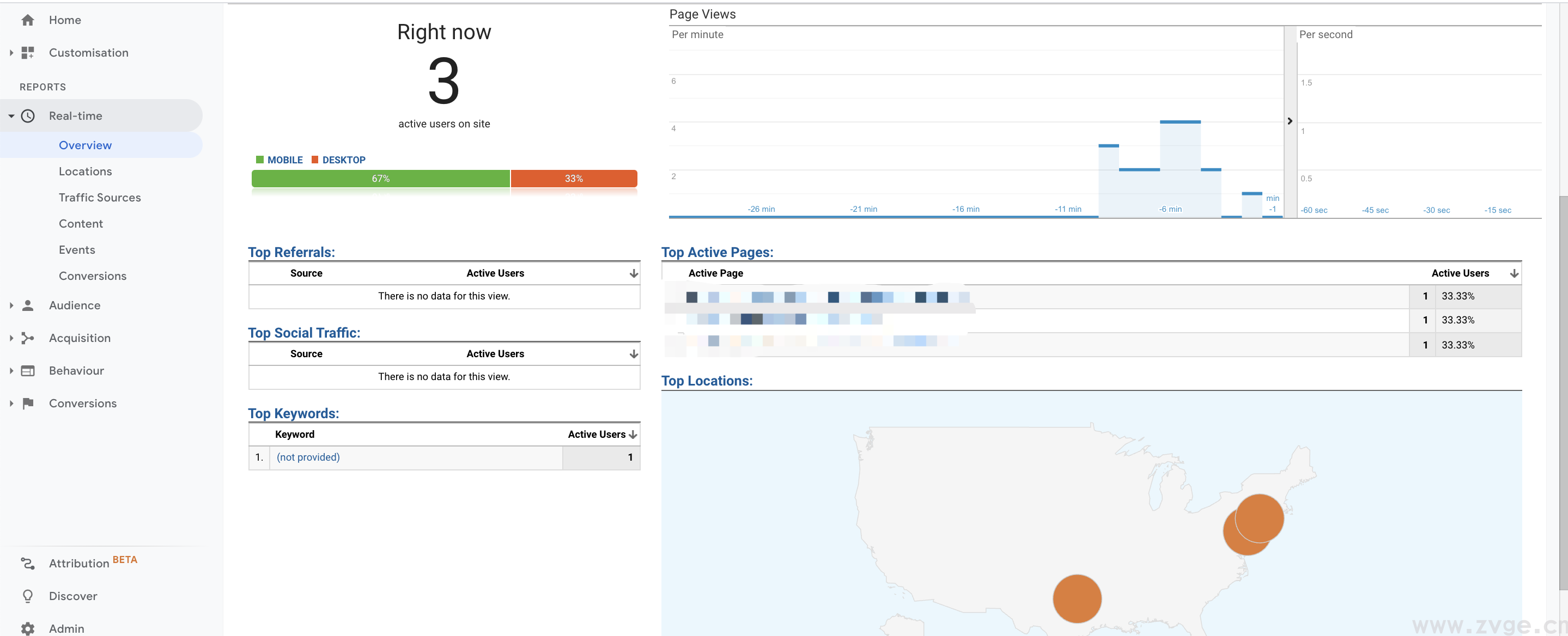This screenshot has width=1568, height=636.
Task: Click the Customisation dashboard icon
Action: pos(27,53)
